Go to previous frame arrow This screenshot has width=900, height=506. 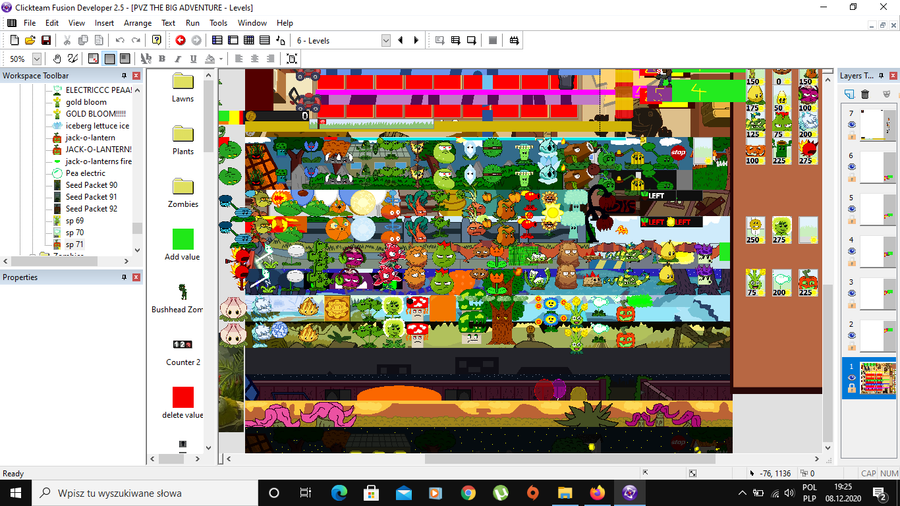point(401,40)
